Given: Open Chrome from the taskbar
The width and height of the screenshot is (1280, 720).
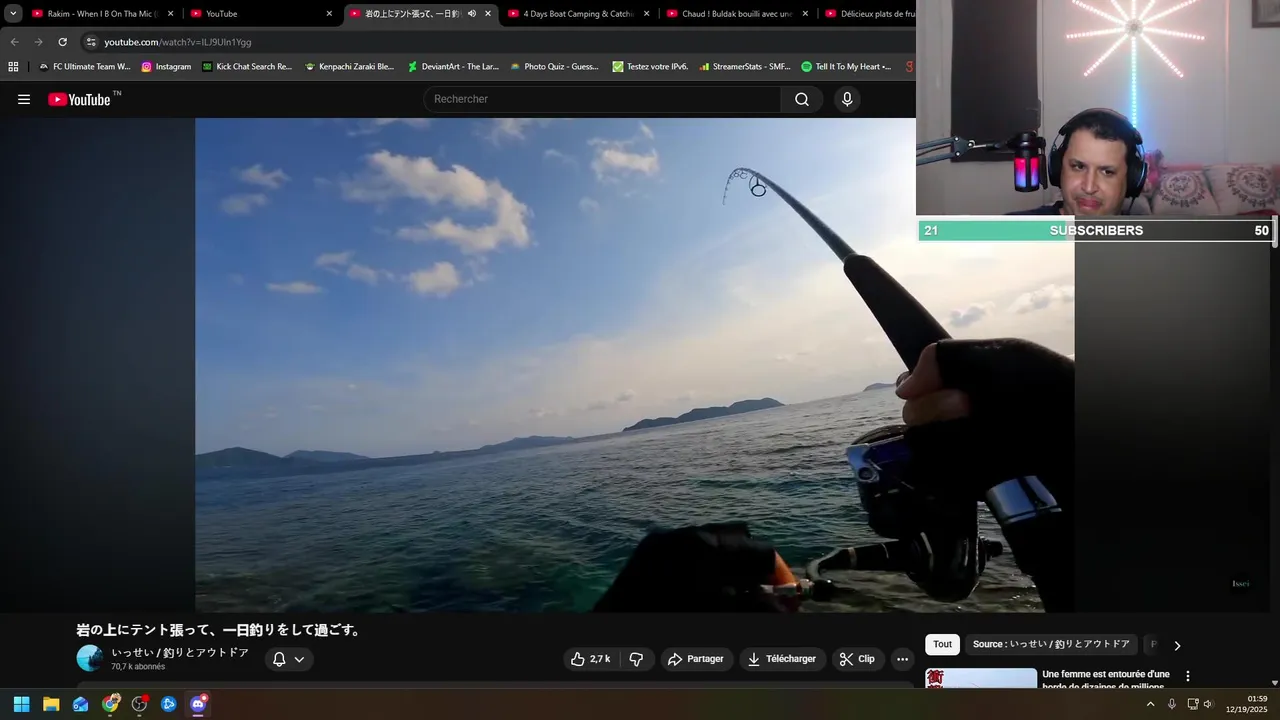Looking at the screenshot, I should (110, 704).
